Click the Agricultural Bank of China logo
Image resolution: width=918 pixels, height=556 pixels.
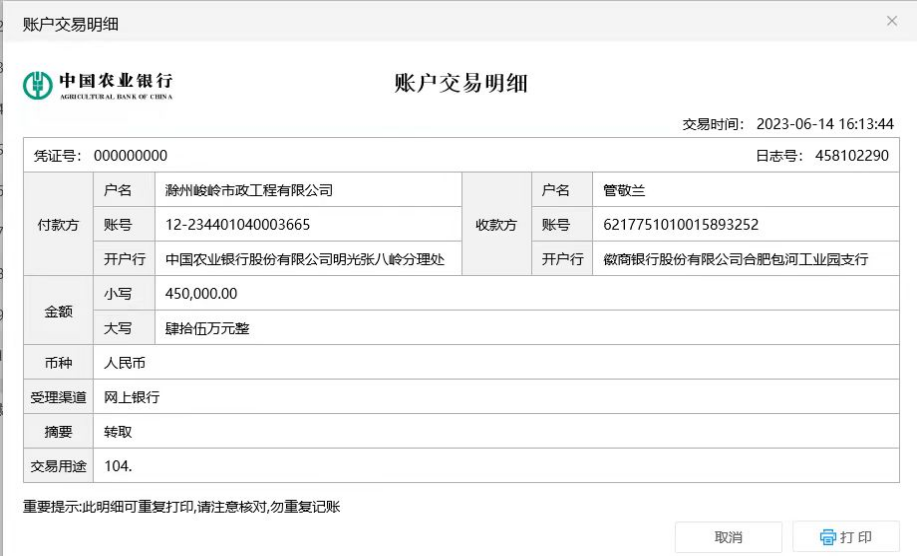point(98,85)
